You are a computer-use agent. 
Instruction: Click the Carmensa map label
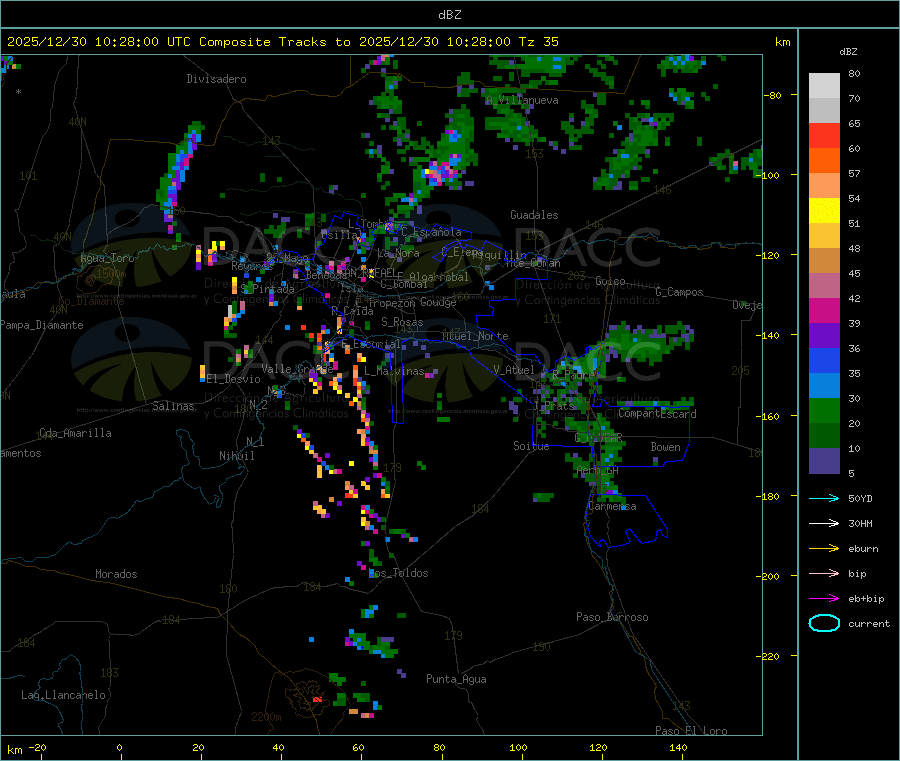pos(612,506)
